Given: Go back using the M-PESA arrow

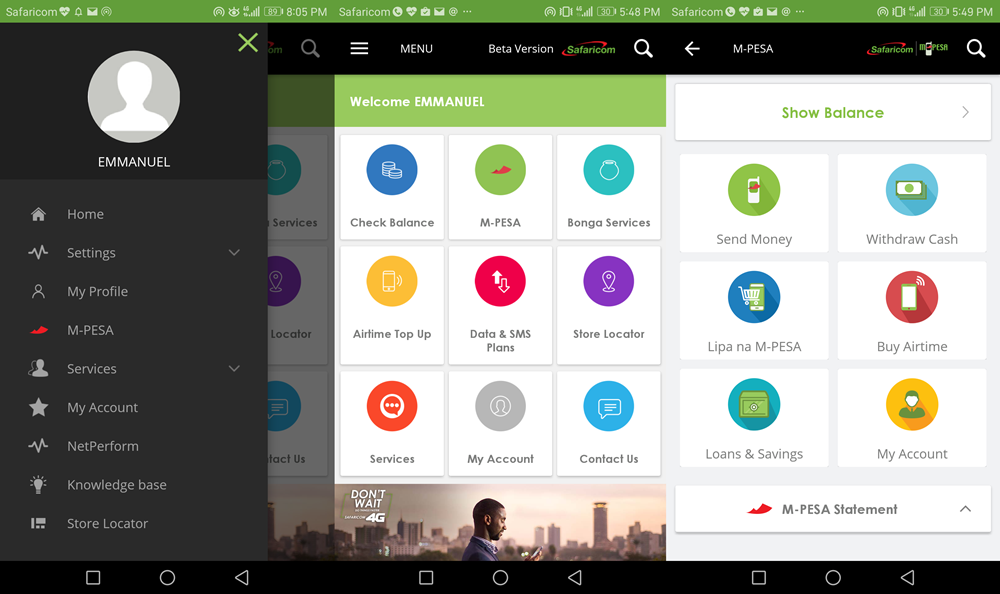Looking at the screenshot, I should pos(692,48).
